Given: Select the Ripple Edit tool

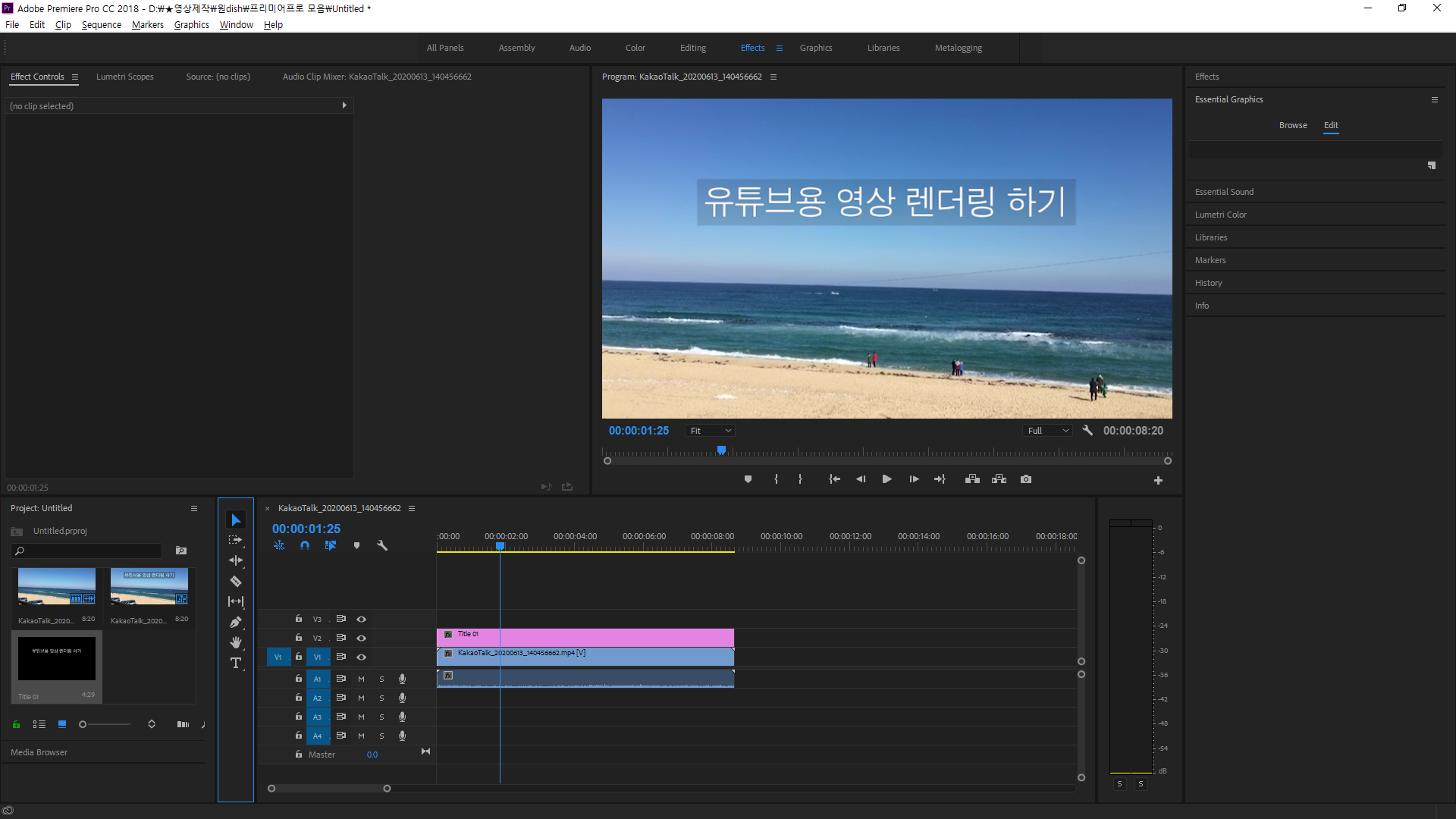Looking at the screenshot, I should 236,560.
